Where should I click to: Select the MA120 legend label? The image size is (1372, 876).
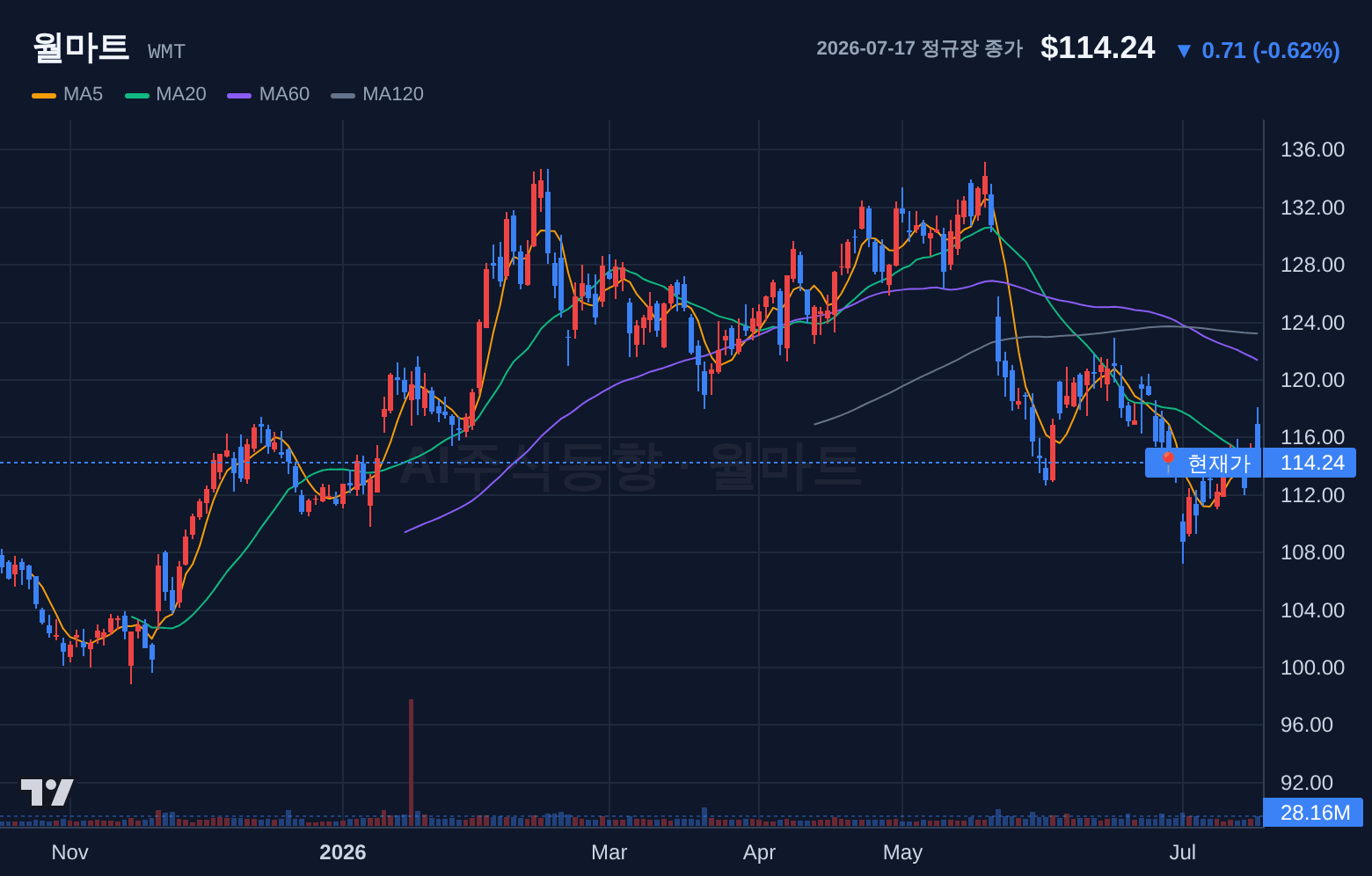click(x=393, y=94)
